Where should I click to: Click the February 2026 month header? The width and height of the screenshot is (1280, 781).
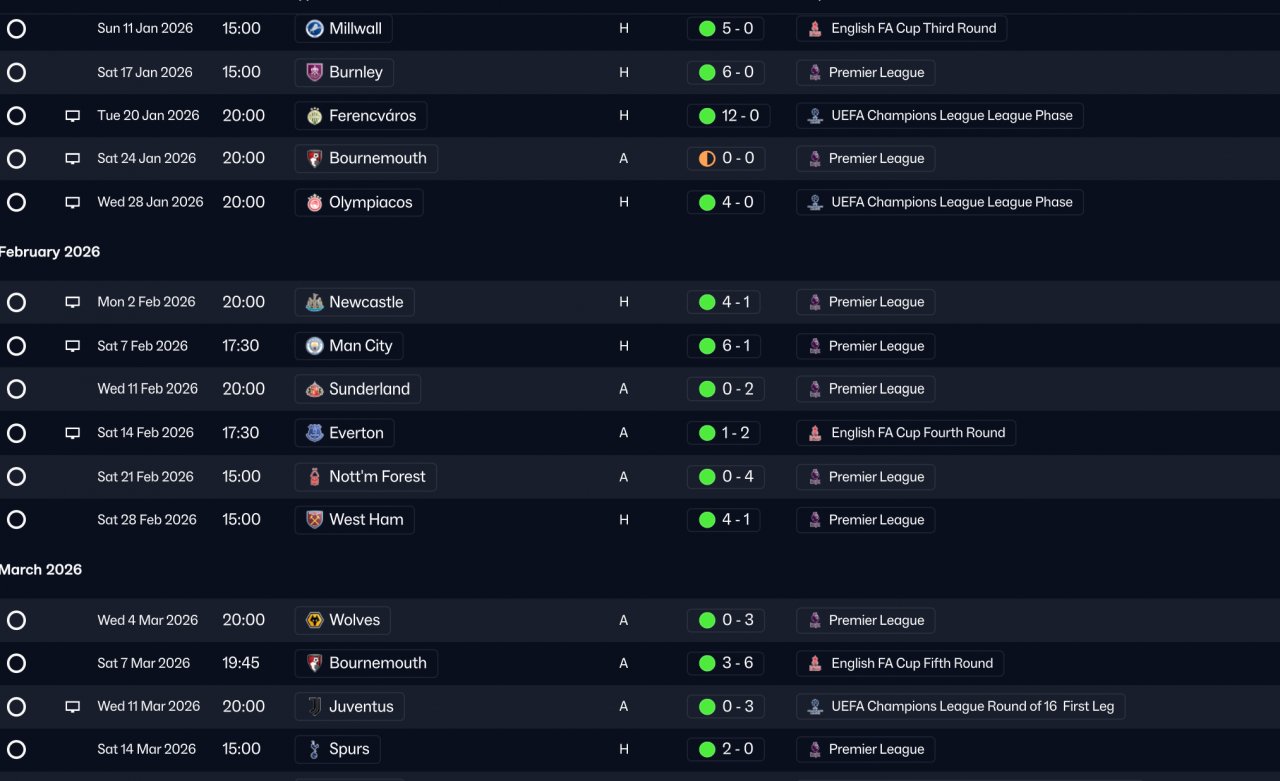50,252
